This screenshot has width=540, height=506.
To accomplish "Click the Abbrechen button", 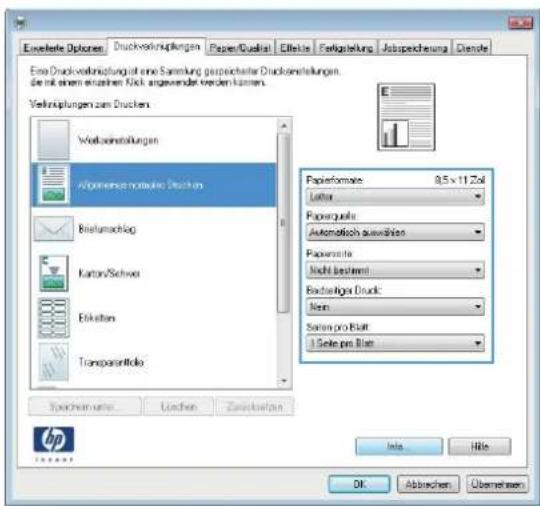I will click(428, 484).
